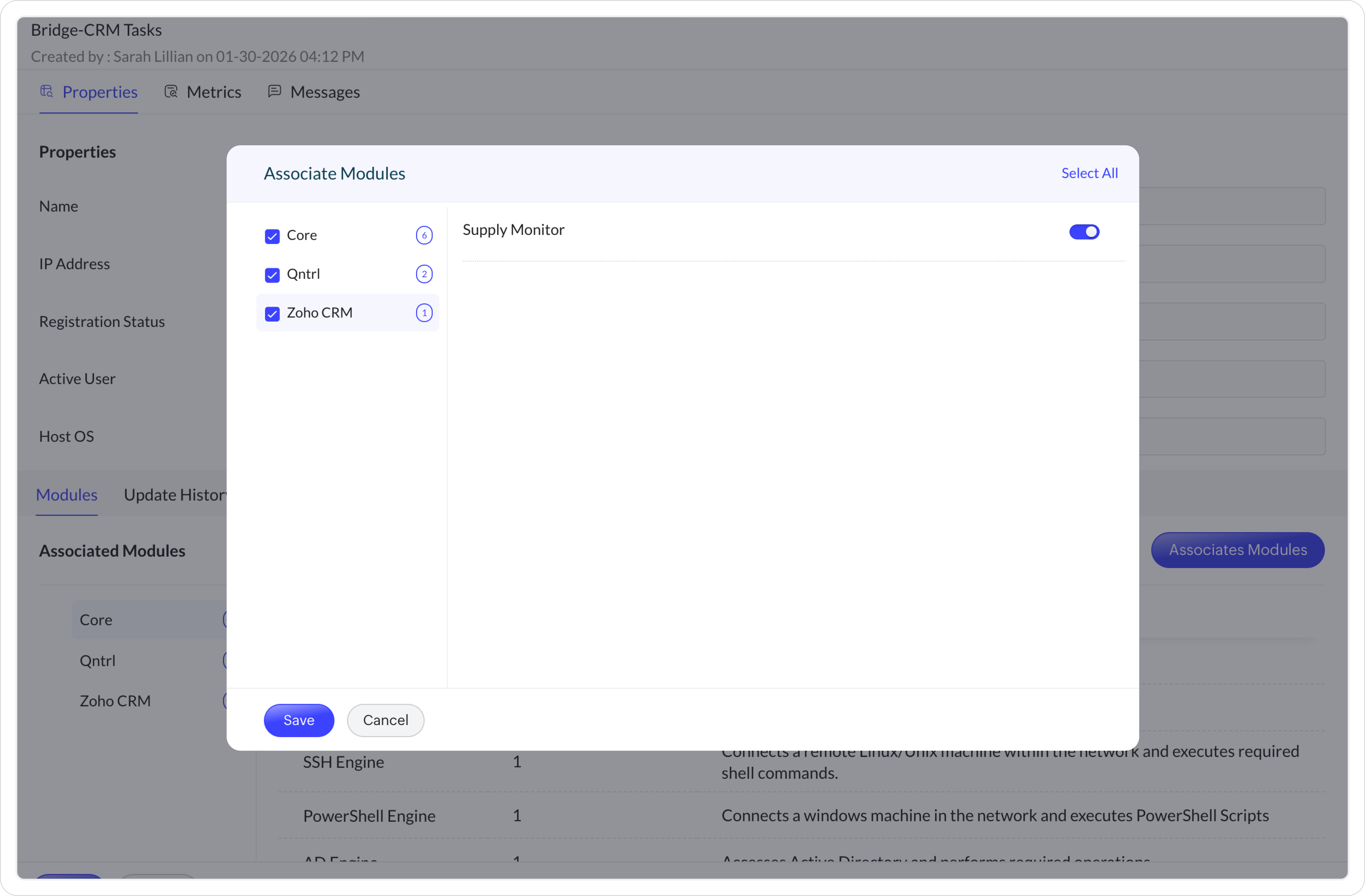Open the Update History tab

175,495
